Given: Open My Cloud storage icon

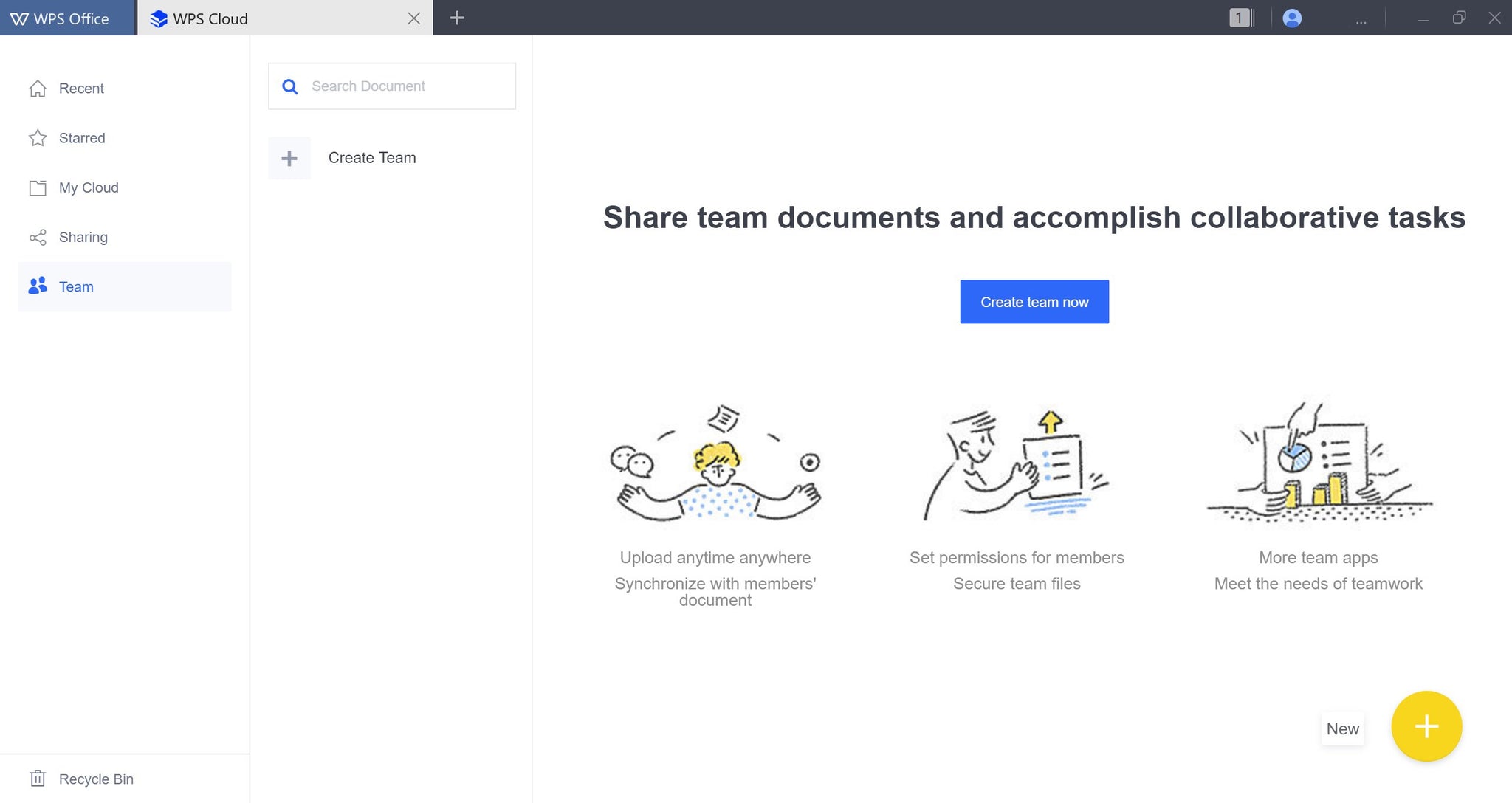Looking at the screenshot, I should pos(37,187).
